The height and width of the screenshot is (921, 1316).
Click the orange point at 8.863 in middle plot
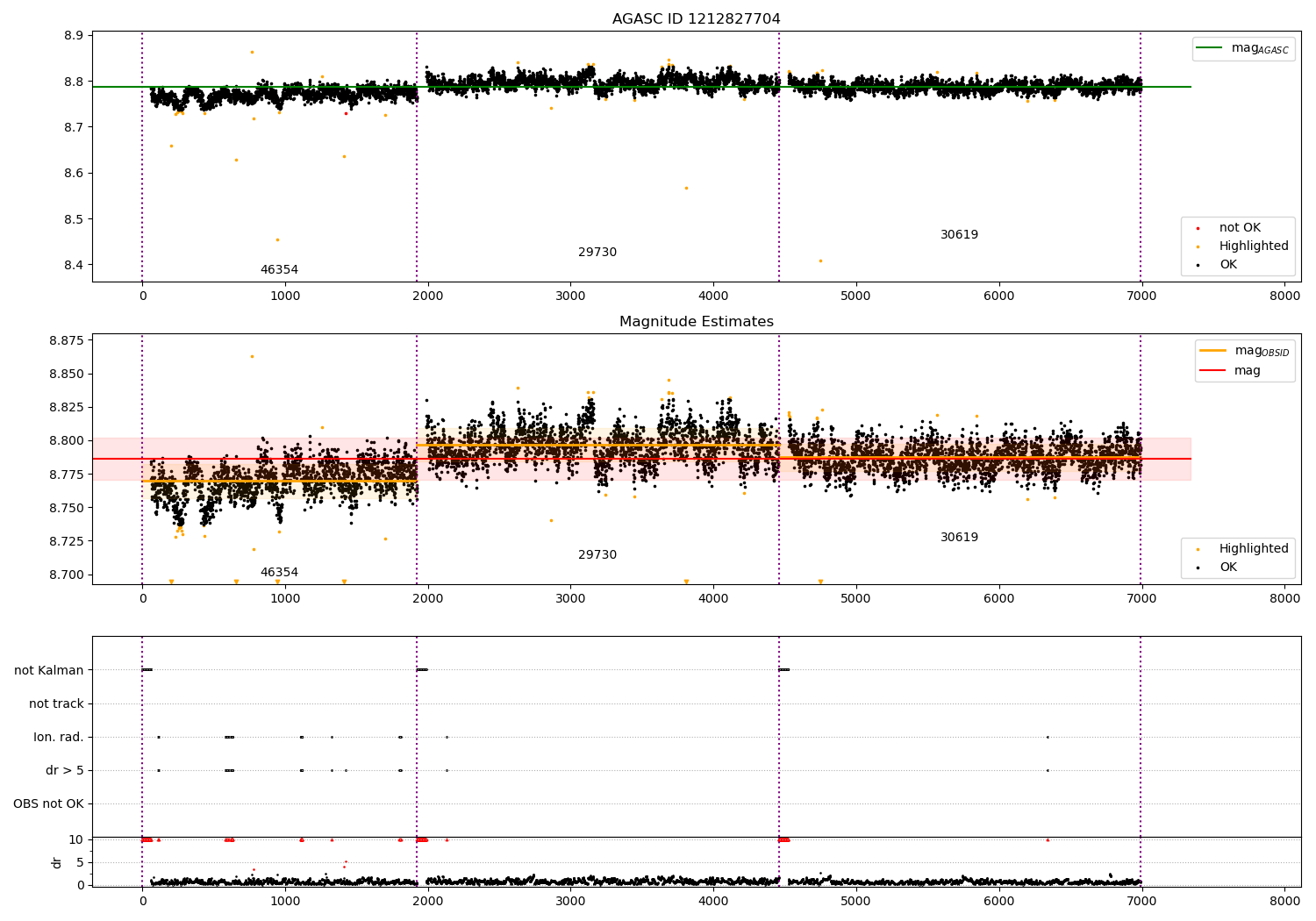(252, 356)
